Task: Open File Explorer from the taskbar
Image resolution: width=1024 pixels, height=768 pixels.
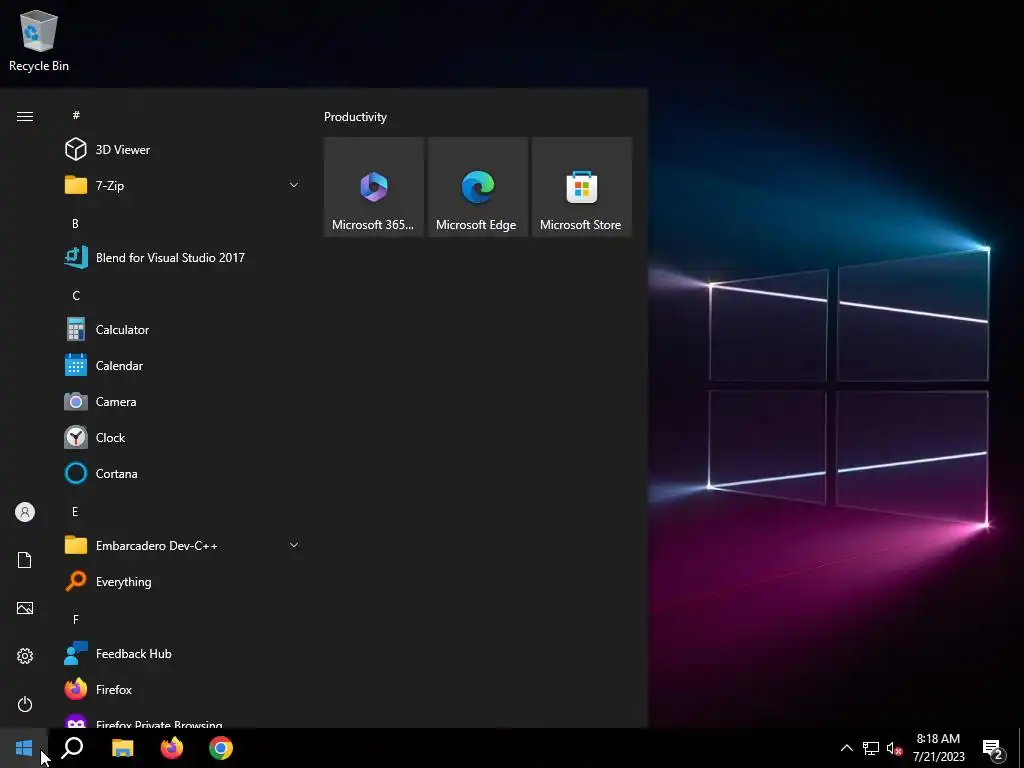Action: [x=122, y=748]
